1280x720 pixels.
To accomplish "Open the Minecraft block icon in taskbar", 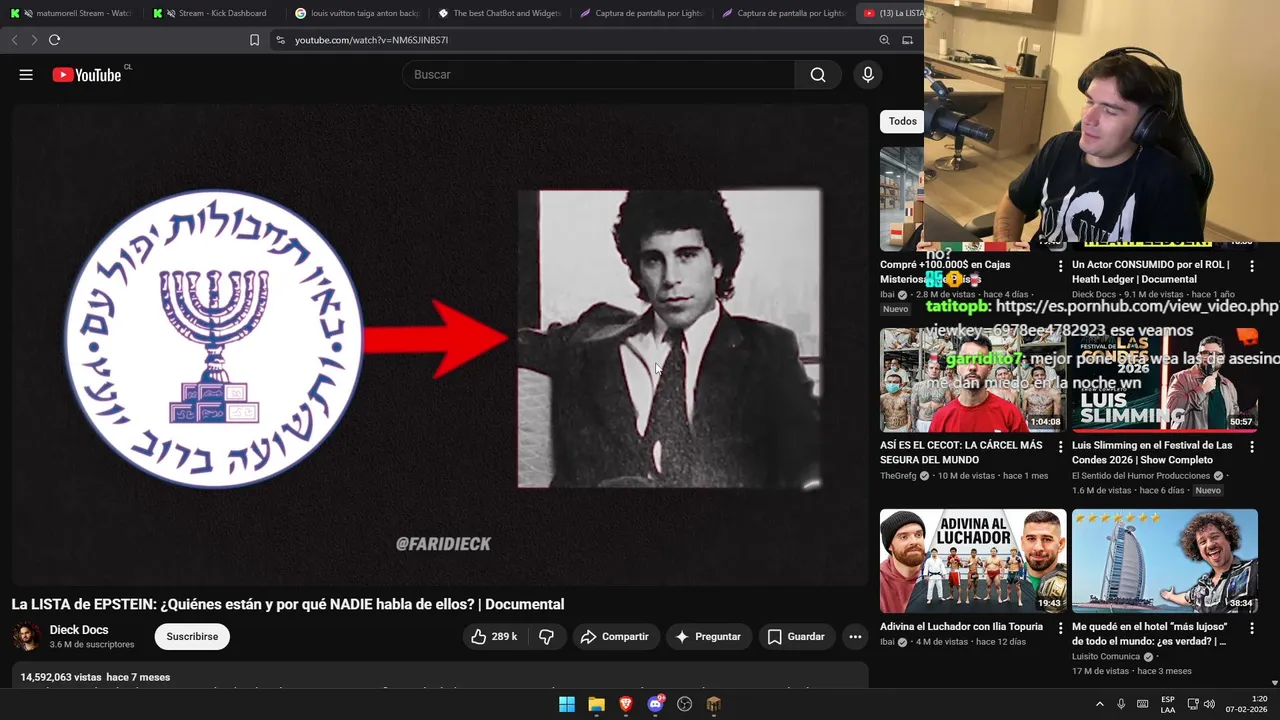I will [714, 704].
